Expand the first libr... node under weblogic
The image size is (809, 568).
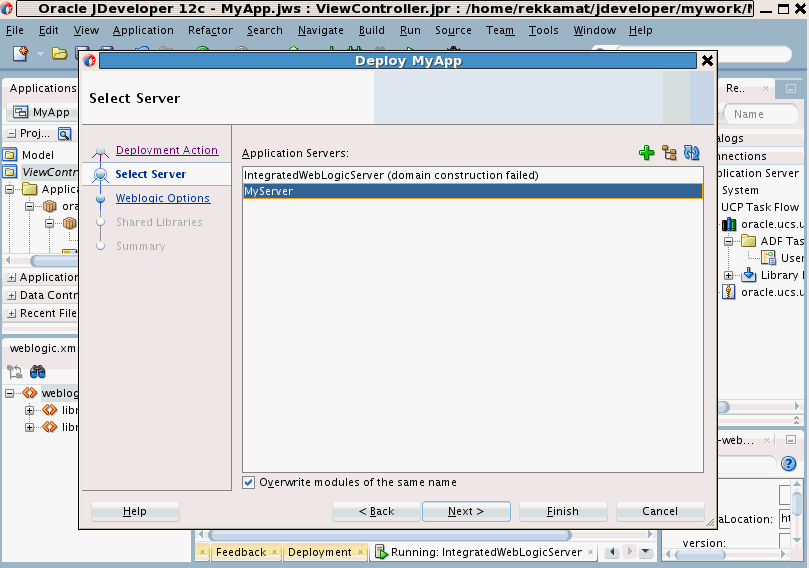[30, 411]
